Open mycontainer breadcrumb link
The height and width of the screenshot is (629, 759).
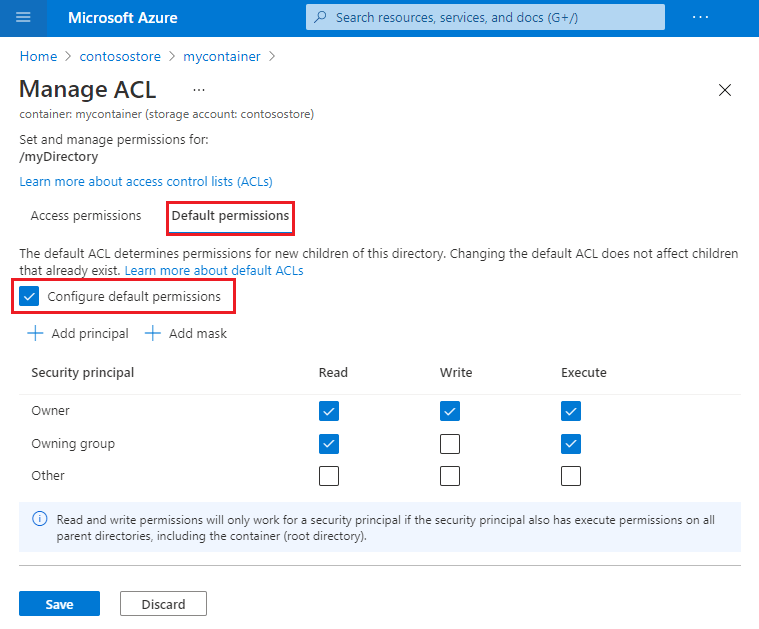pyautogui.click(x=222, y=57)
